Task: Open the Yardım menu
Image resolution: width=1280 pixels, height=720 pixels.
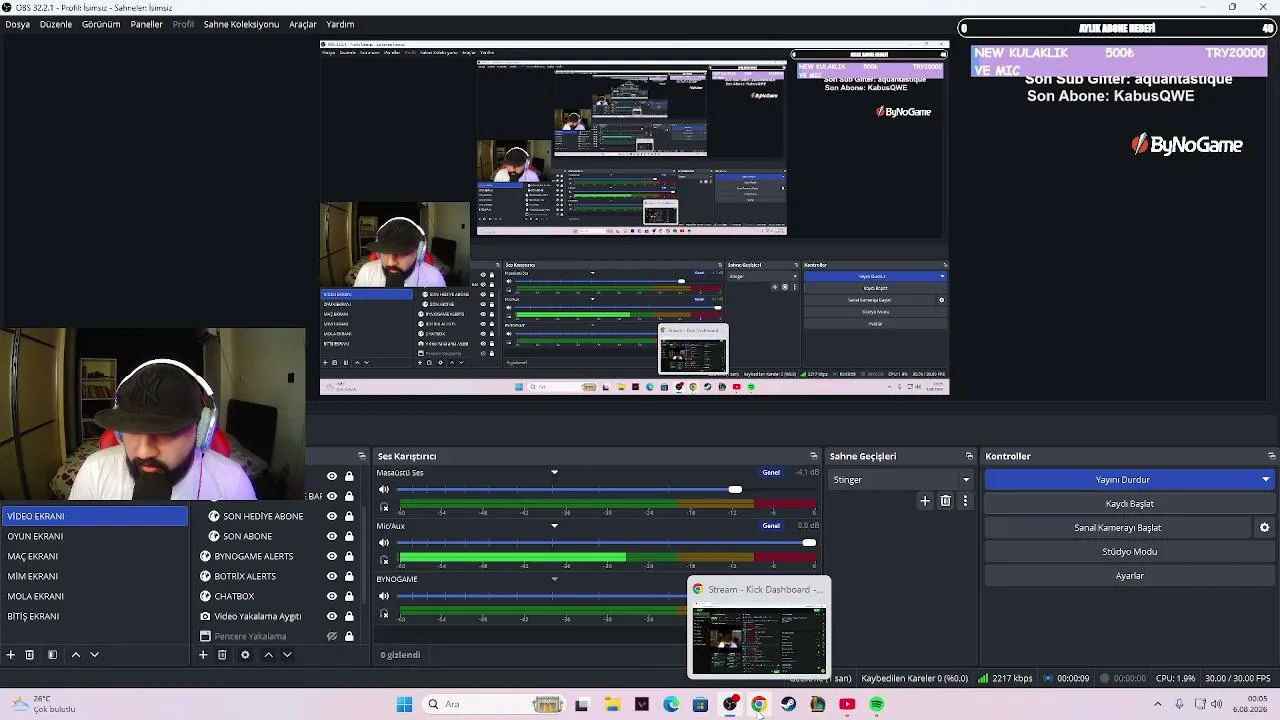Action: point(340,24)
